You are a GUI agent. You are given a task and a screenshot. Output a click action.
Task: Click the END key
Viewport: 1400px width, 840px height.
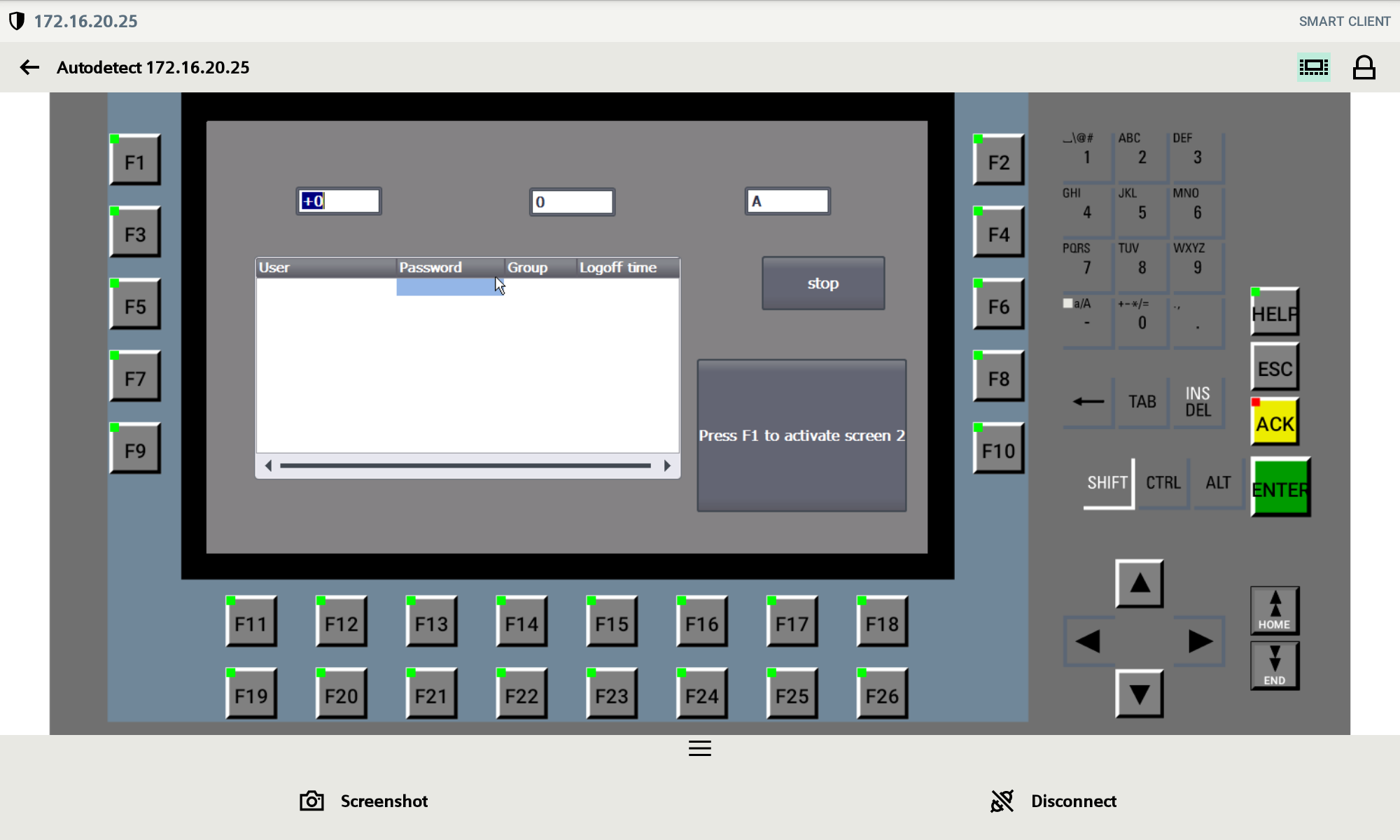[x=1275, y=666]
